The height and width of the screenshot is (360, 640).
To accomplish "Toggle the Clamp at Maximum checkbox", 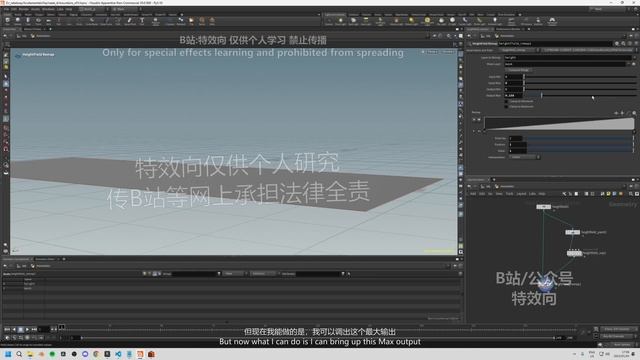I will tap(506, 107).
